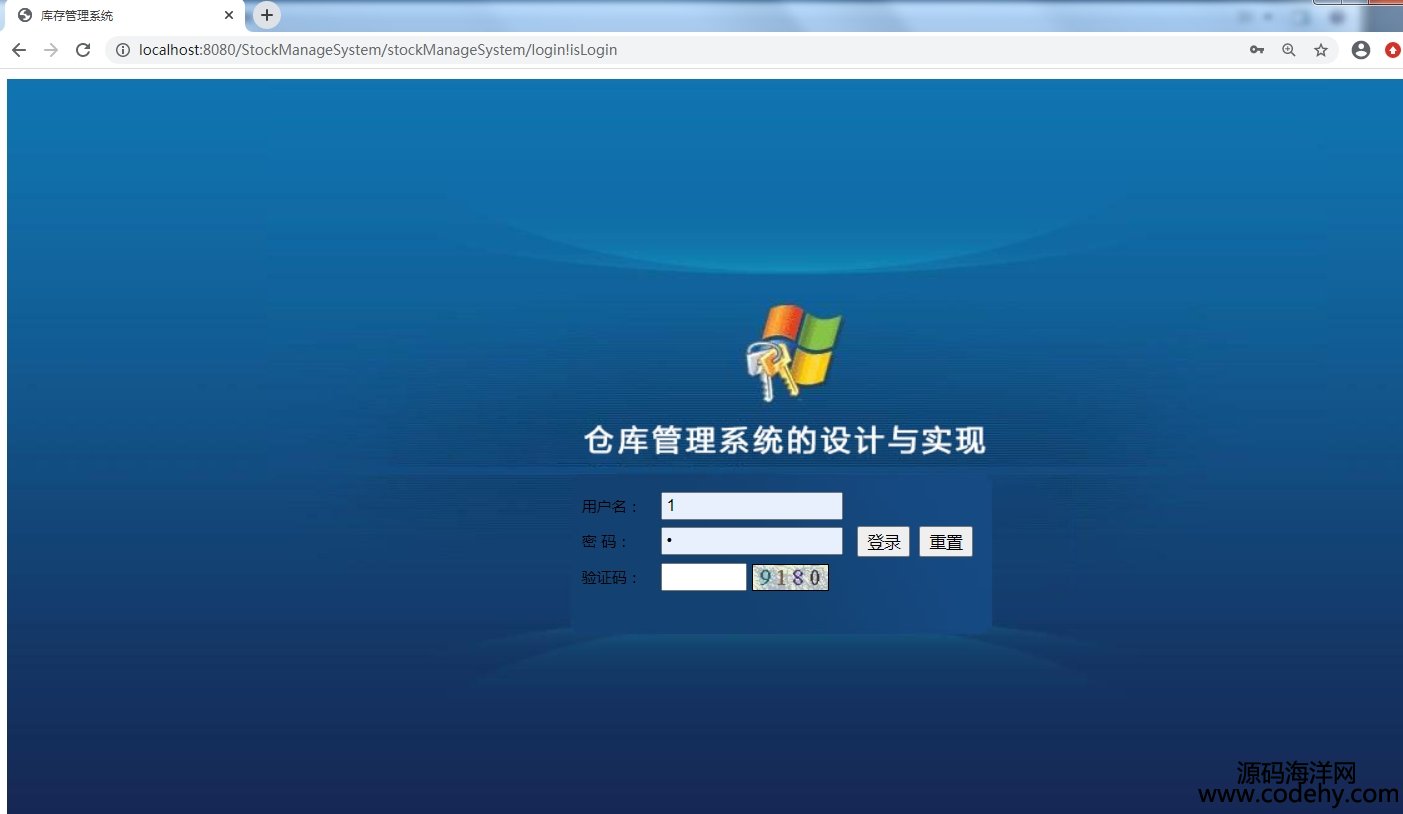
Task: Click the zoom magnifier icon in address bar
Action: click(1289, 50)
